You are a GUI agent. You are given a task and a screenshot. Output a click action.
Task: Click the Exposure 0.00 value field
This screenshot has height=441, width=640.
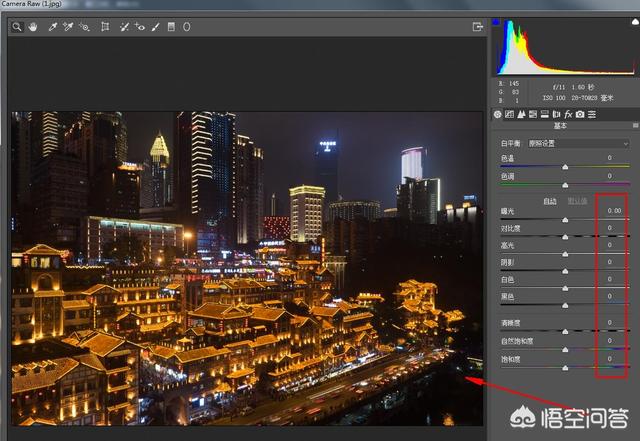click(613, 211)
